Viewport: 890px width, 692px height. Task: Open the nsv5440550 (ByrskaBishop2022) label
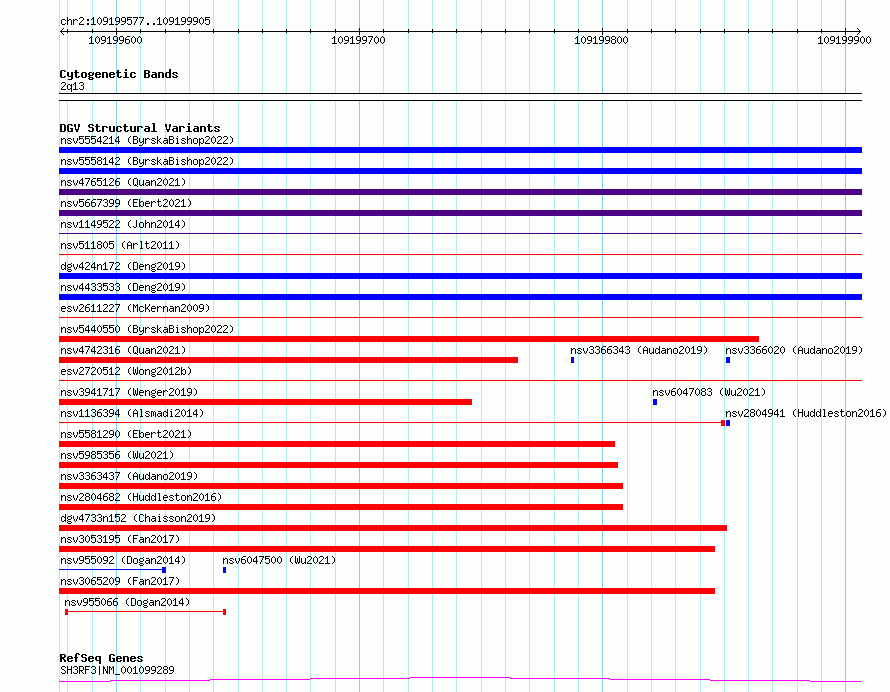tap(147, 329)
